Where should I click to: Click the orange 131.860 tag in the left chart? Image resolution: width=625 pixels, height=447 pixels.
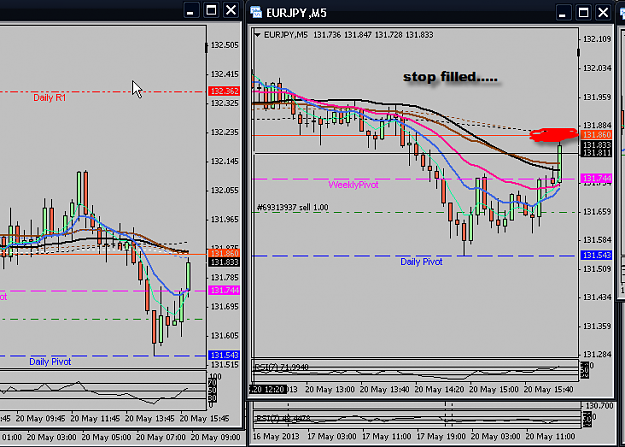pos(224,253)
